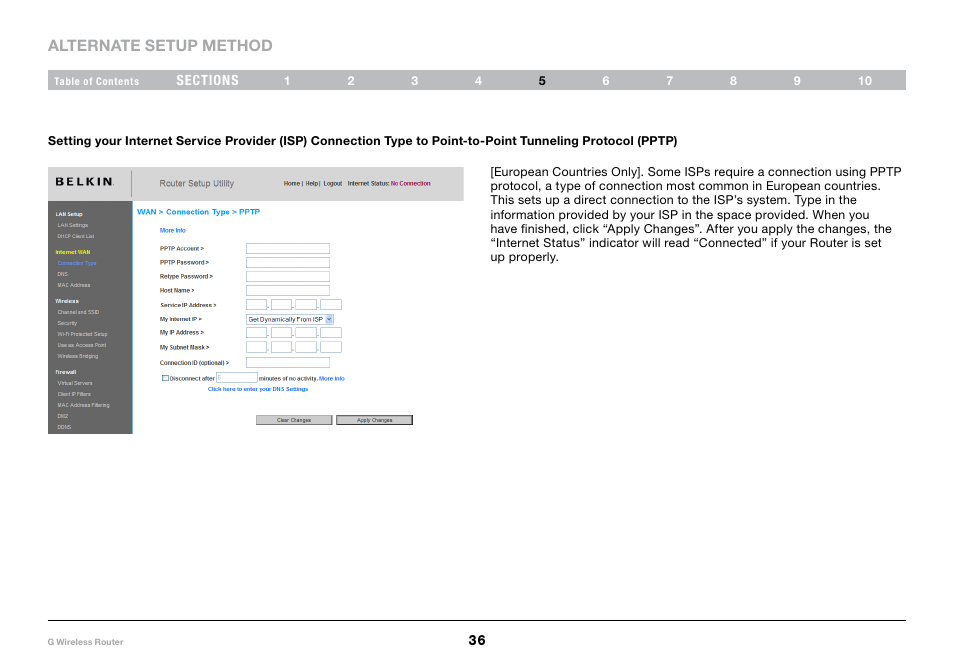The height and width of the screenshot is (668, 954).
Task: Open More Info link beside no activity text
Action: coord(332,378)
